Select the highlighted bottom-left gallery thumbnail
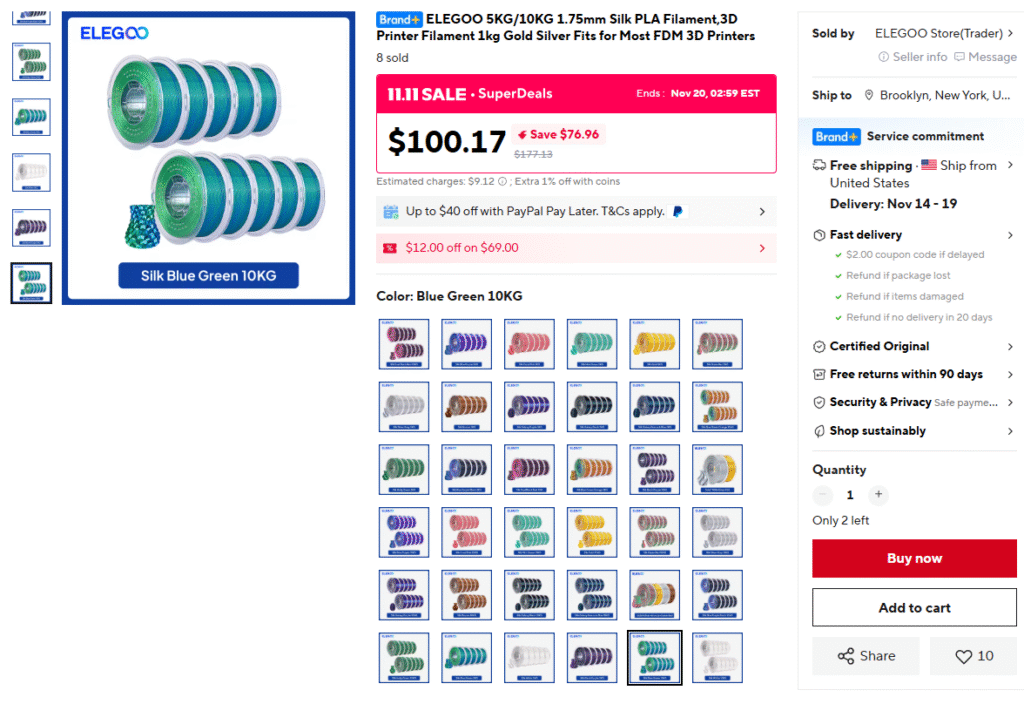Screen dimensions: 1024x704 pyautogui.click(x=31, y=283)
